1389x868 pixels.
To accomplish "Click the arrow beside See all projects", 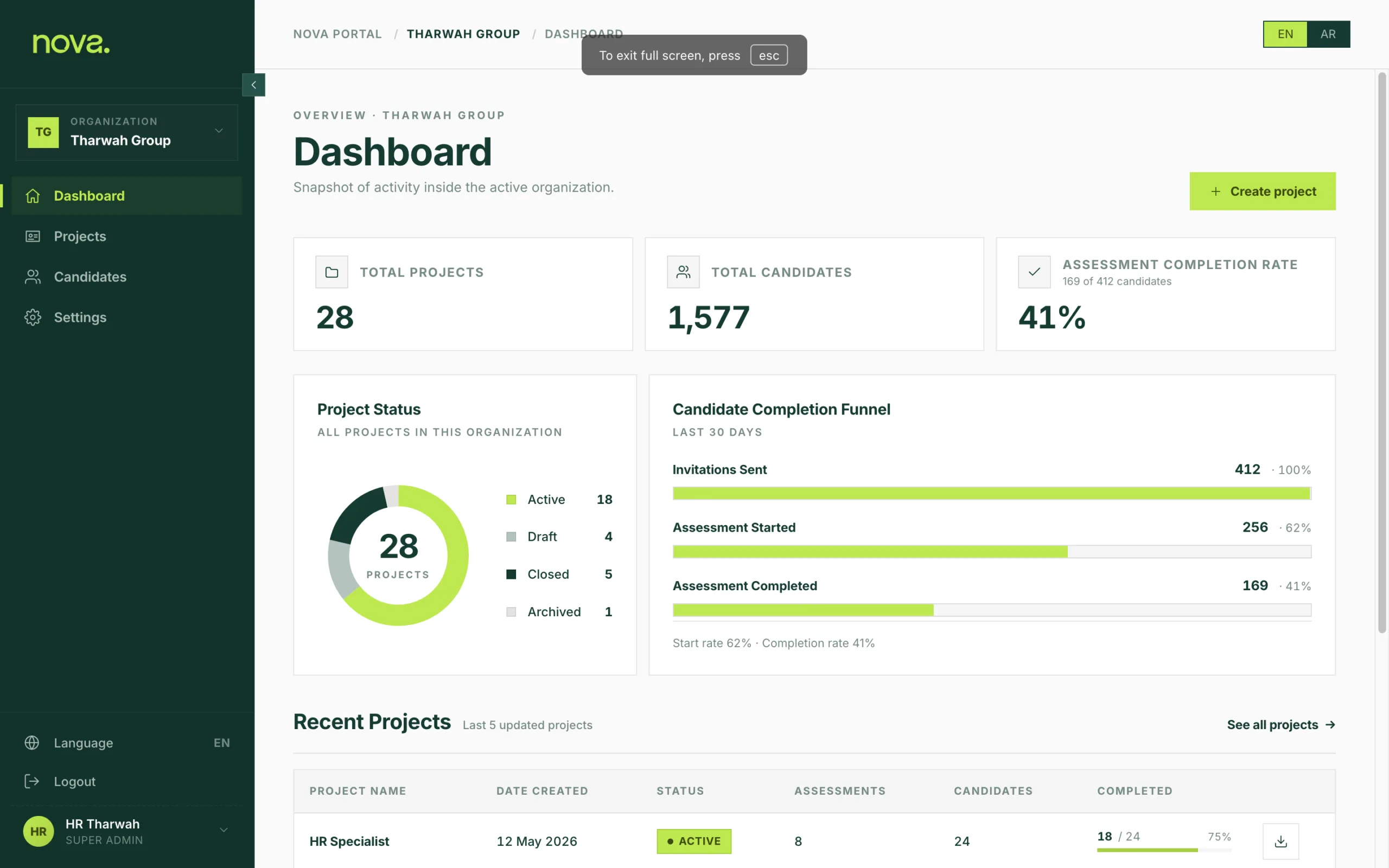I will point(1330,724).
